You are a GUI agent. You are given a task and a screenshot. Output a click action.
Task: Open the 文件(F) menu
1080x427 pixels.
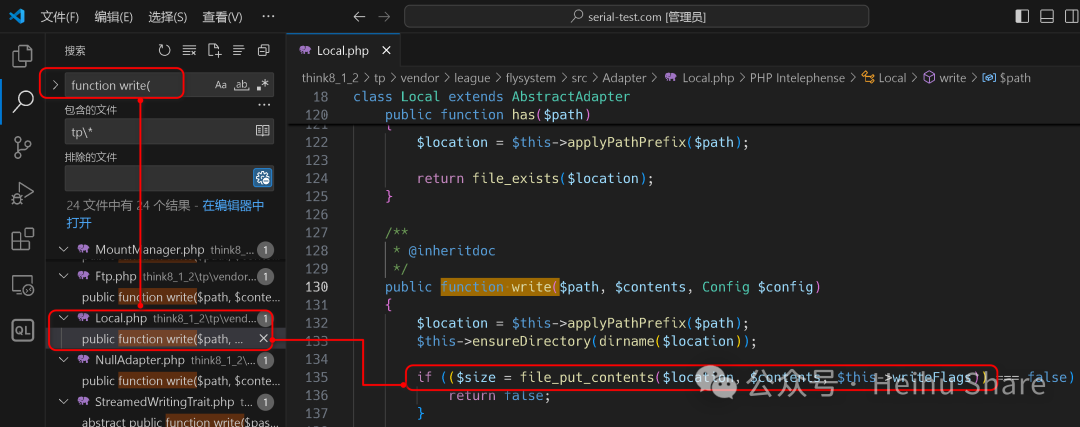point(59,17)
